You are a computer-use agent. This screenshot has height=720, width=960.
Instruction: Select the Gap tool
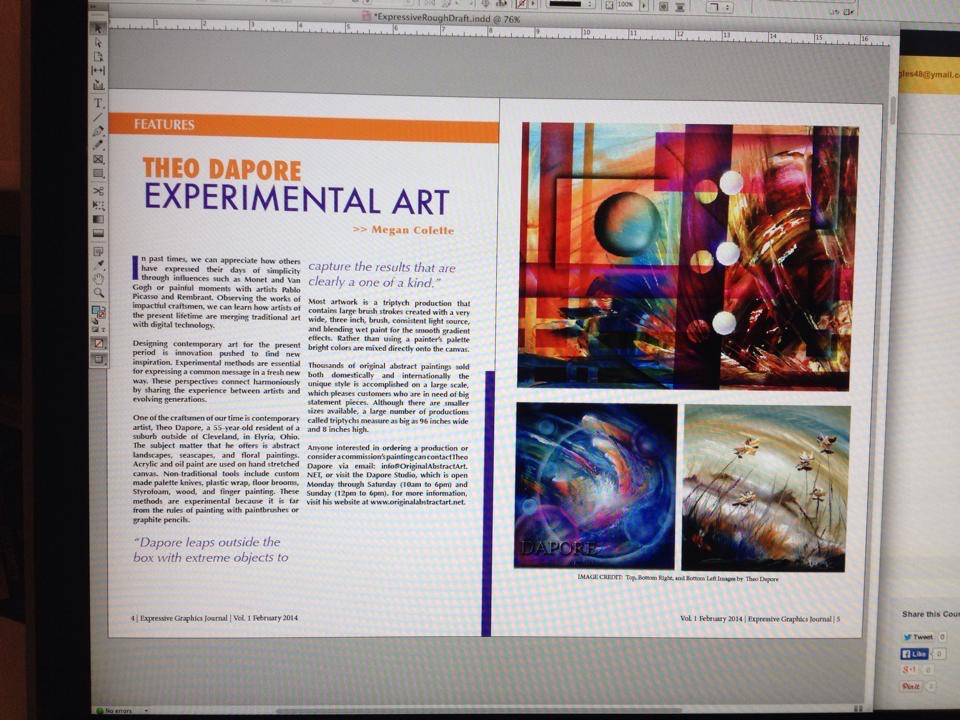99,71
